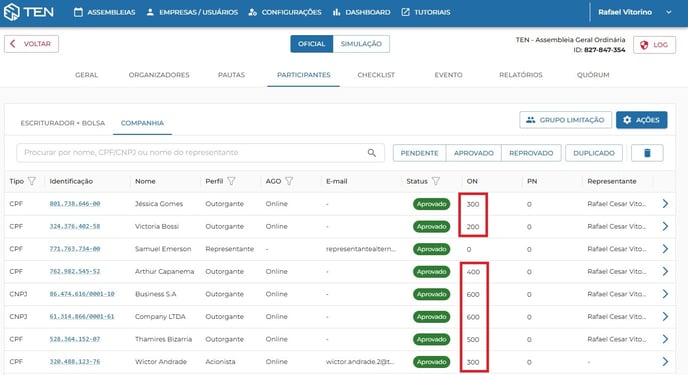Switch to the Quórum tab
Screen dimensions: 688x375
tap(593, 75)
